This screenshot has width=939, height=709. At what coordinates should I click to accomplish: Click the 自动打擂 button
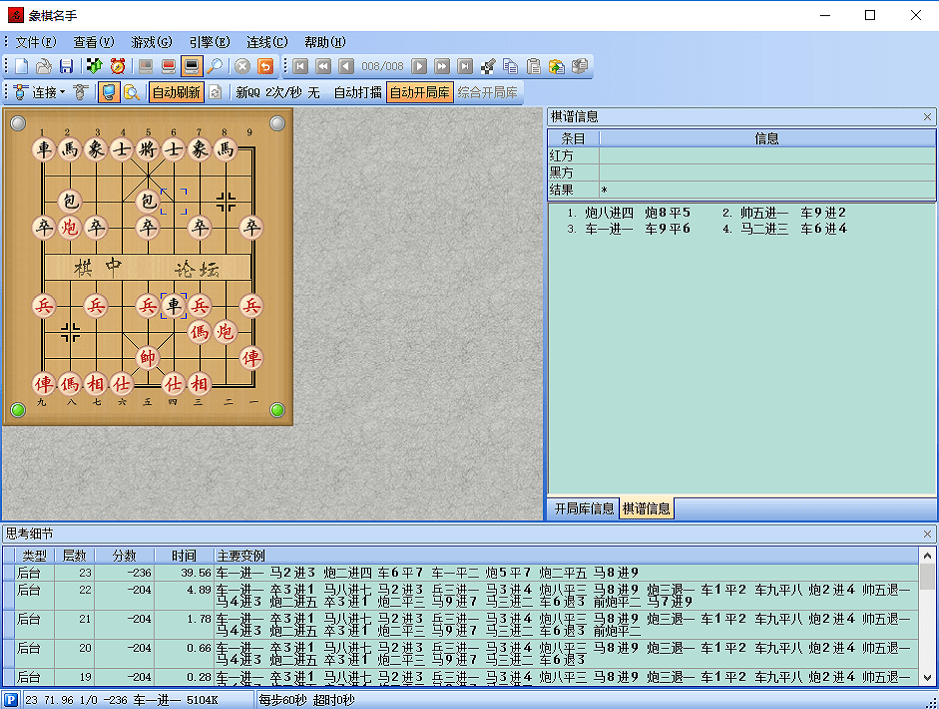click(360, 92)
